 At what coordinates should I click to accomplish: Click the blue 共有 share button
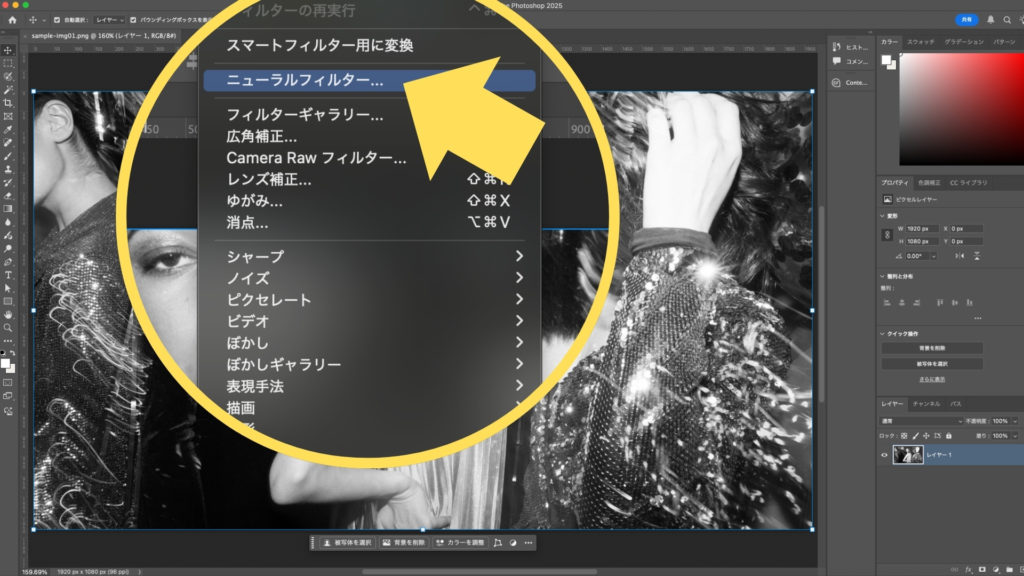coord(966,19)
